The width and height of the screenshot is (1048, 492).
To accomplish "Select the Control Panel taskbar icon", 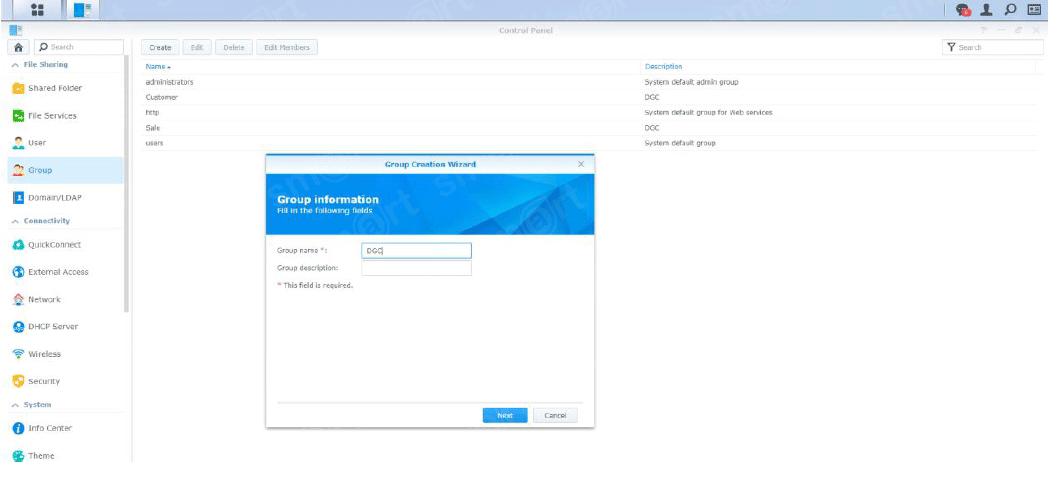I will (x=82, y=9).
